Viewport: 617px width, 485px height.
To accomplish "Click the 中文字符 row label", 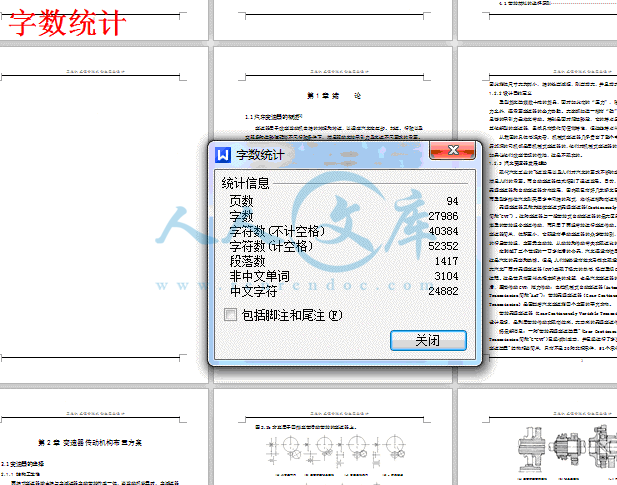I will (253, 291).
